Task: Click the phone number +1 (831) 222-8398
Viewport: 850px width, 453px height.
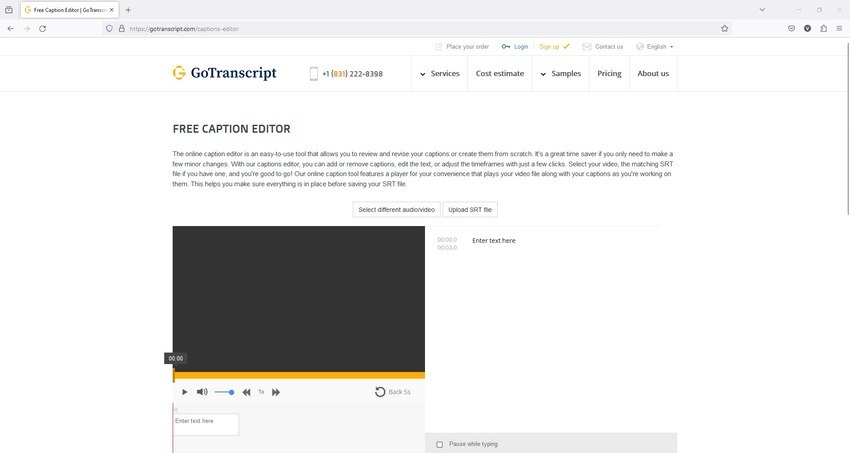Action: coord(352,74)
